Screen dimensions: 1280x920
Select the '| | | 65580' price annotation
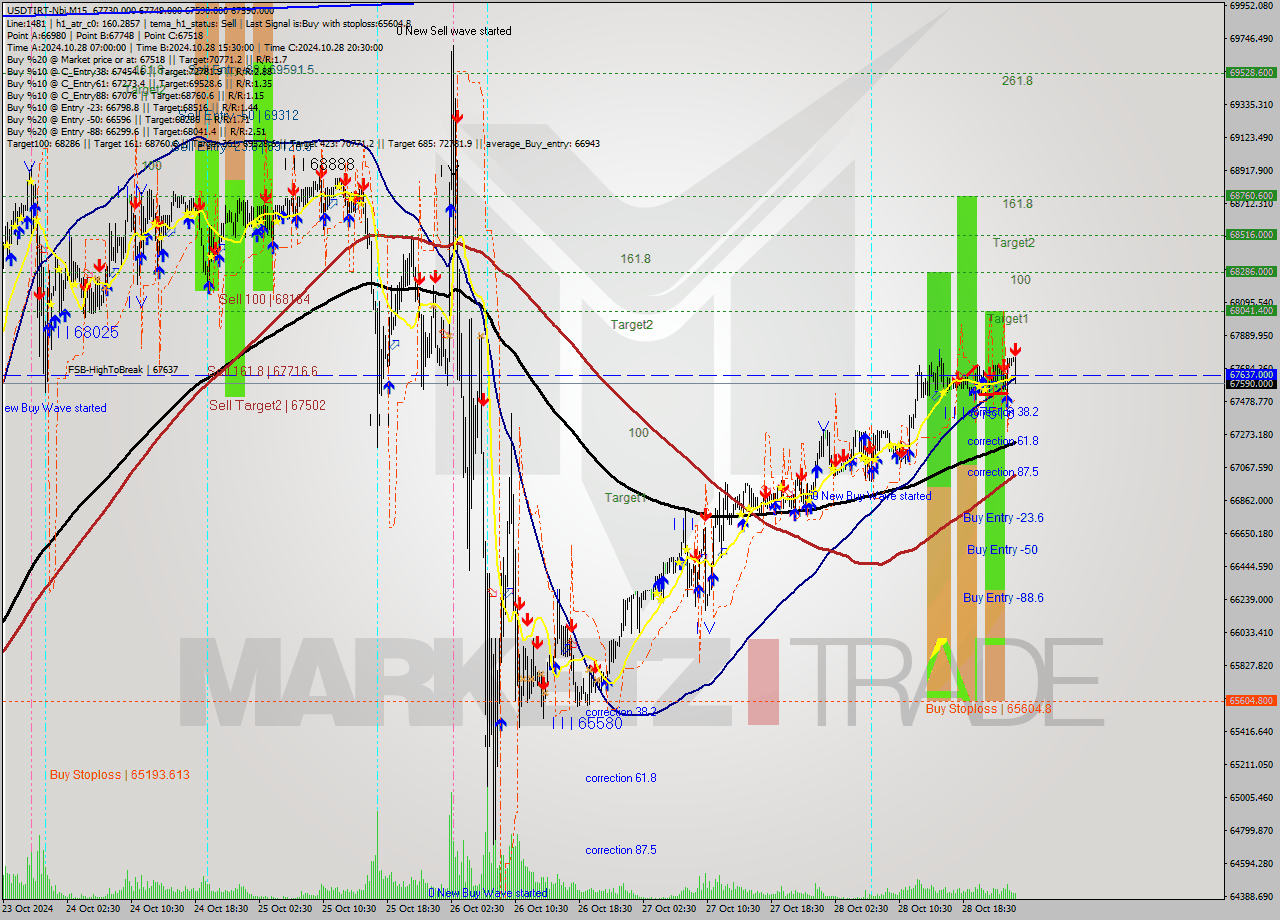pyautogui.click(x=586, y=723)
